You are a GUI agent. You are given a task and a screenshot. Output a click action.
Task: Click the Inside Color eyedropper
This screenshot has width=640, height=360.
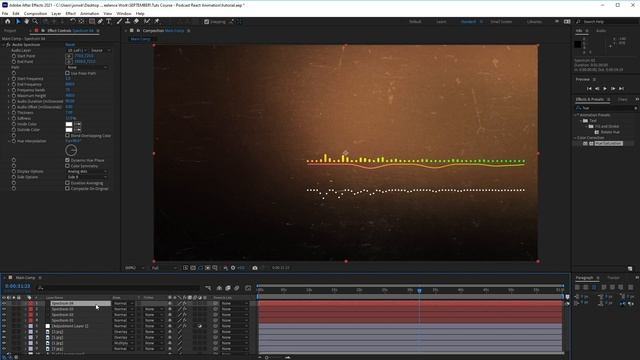tap(78, 124)
